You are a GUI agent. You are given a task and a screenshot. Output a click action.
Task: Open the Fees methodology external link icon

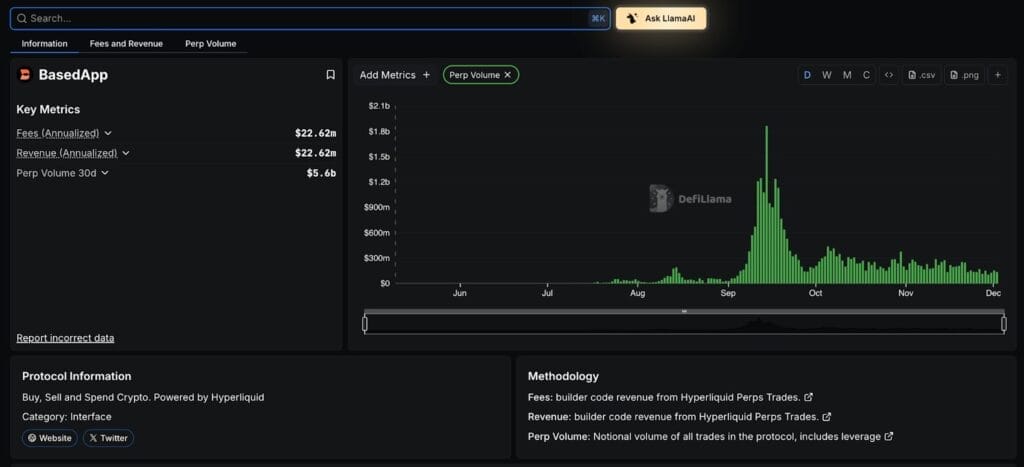808,397
